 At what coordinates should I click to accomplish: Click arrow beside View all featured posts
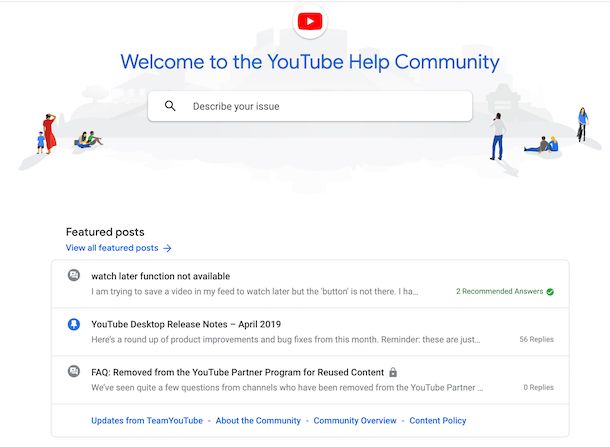[x=167, y=248]
